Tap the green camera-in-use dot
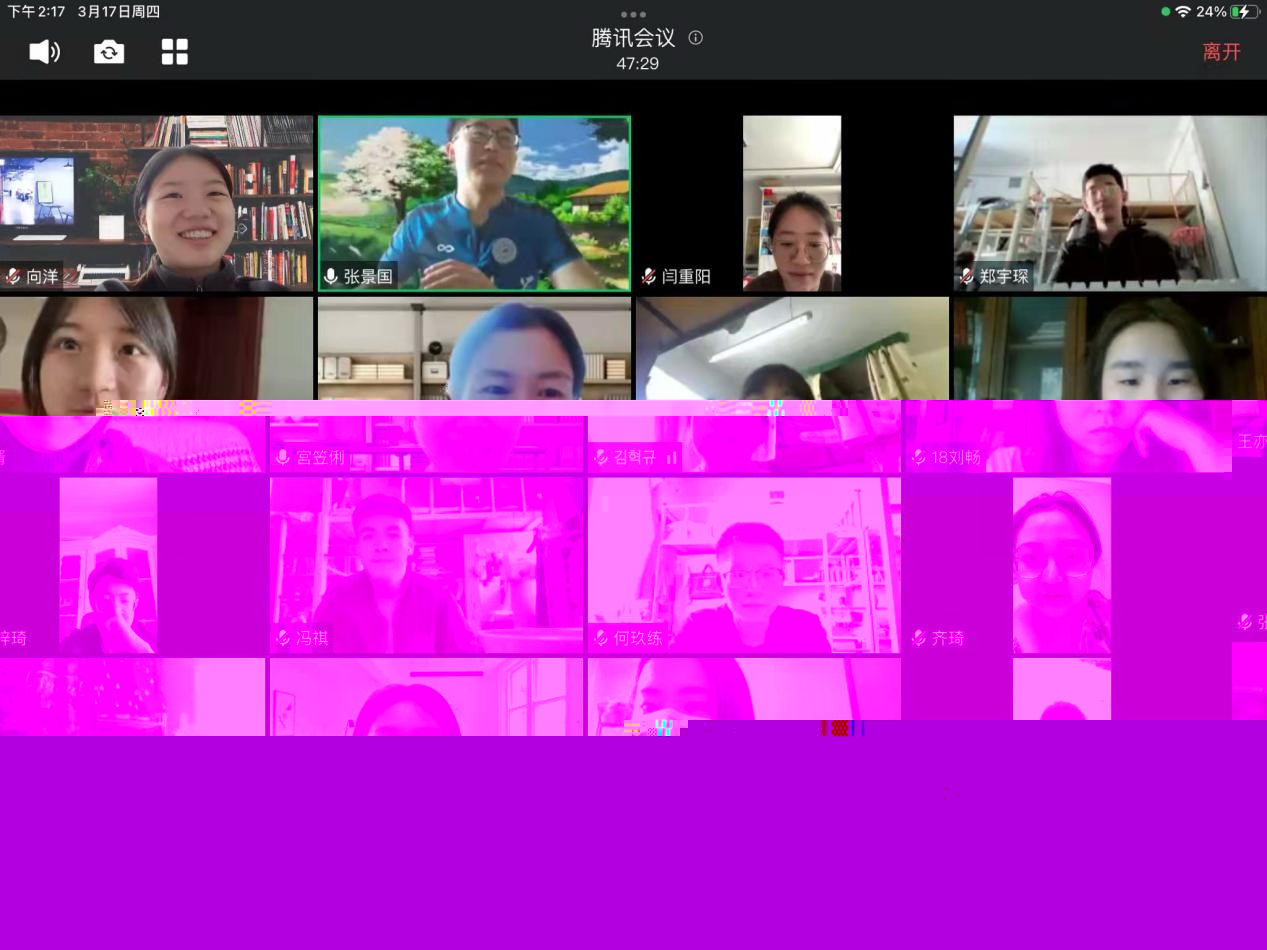 pyautogui.click(x=1166, y=12)
